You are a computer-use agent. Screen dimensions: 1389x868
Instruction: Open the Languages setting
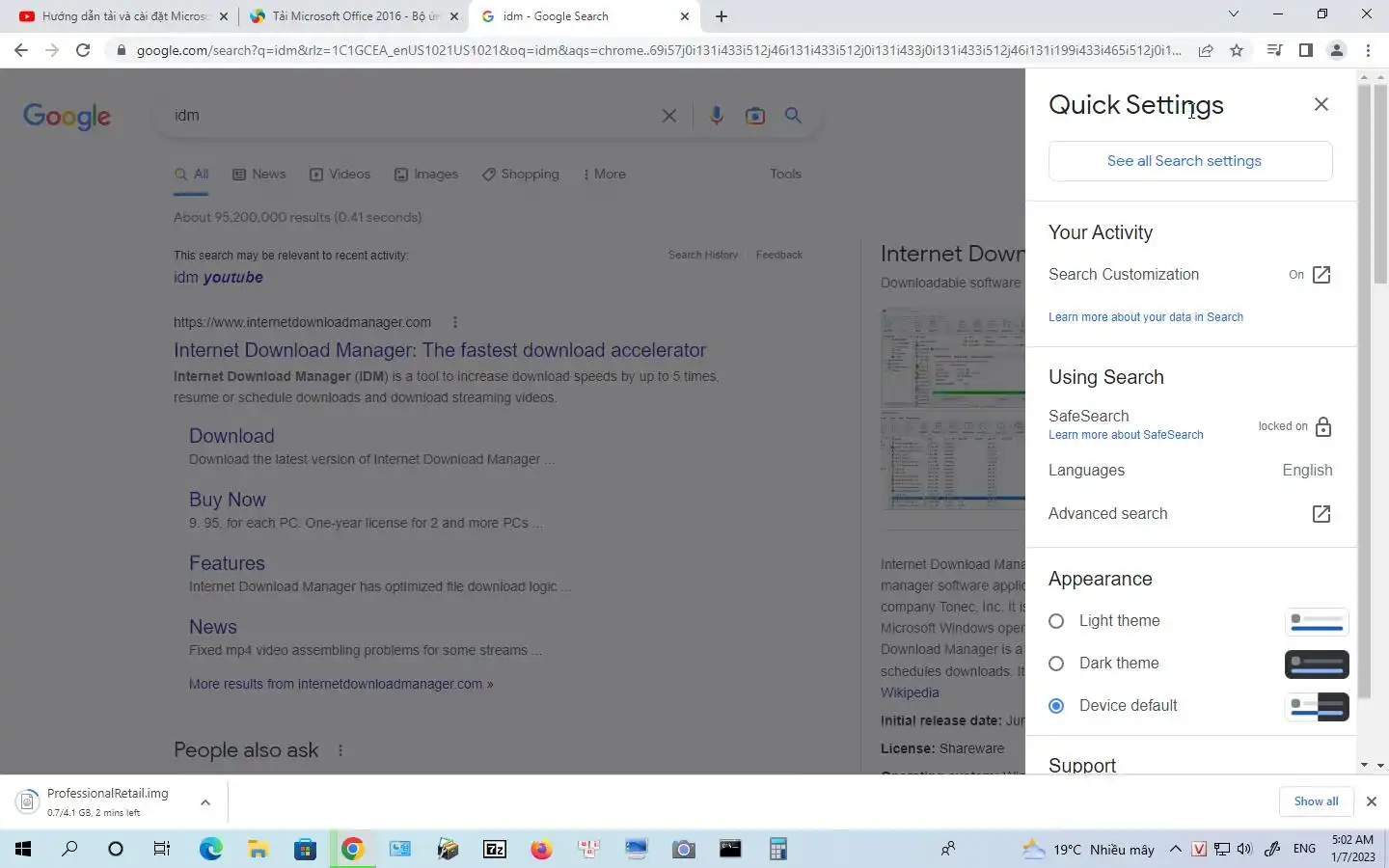pos(1190,471)
